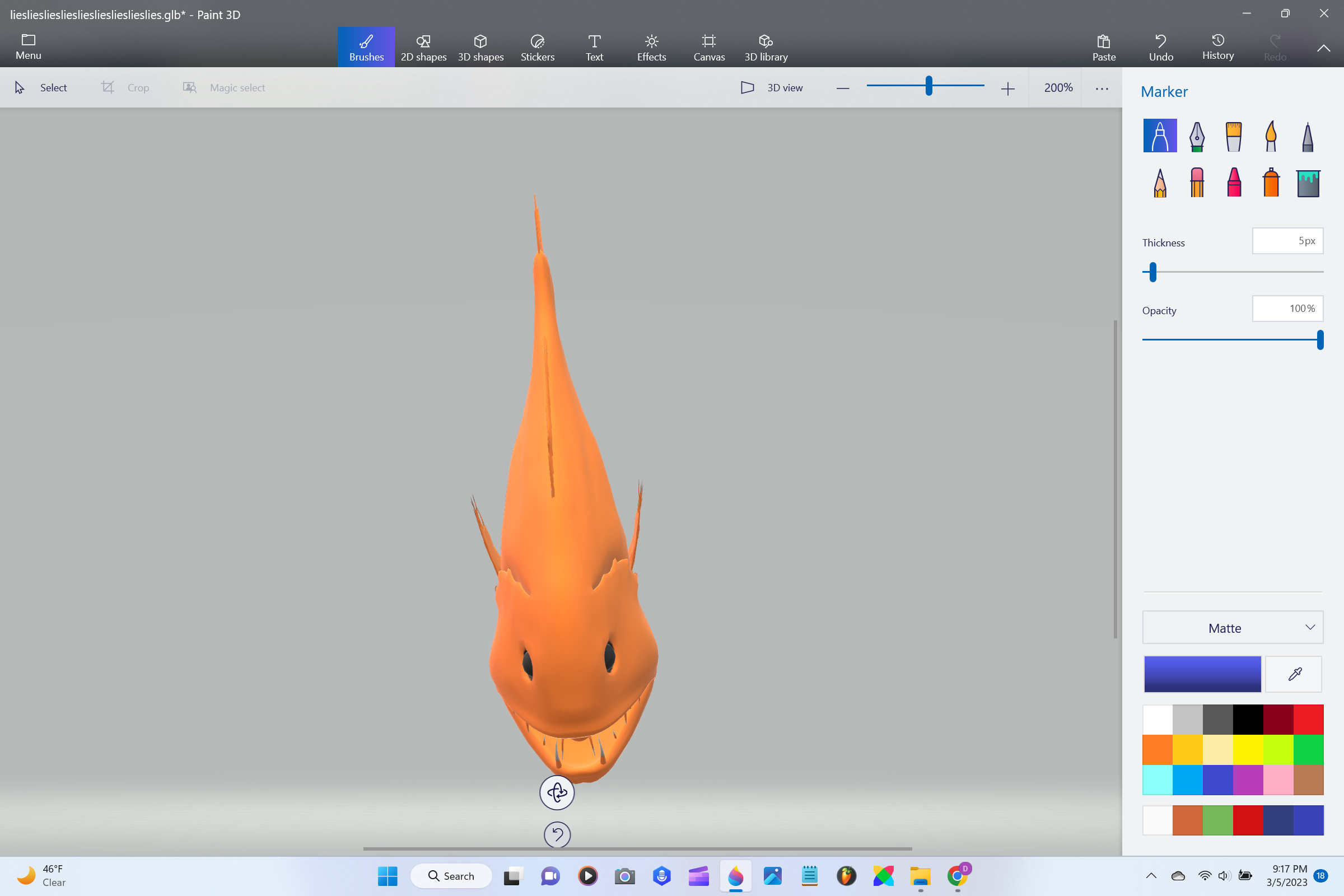This screenshot has height=896, width=1344.
Task: Open the Text tab
Action: (594, 48)
